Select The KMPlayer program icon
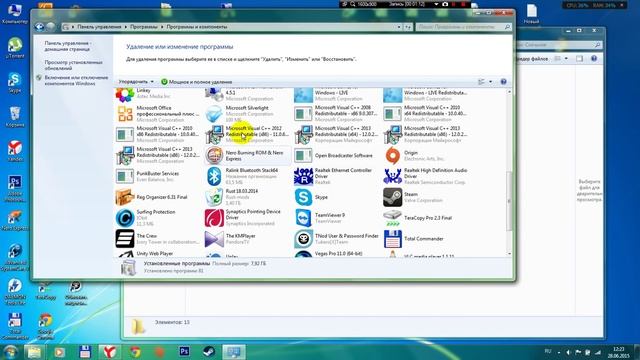640x360 pixels. click(x=214, y=239)
